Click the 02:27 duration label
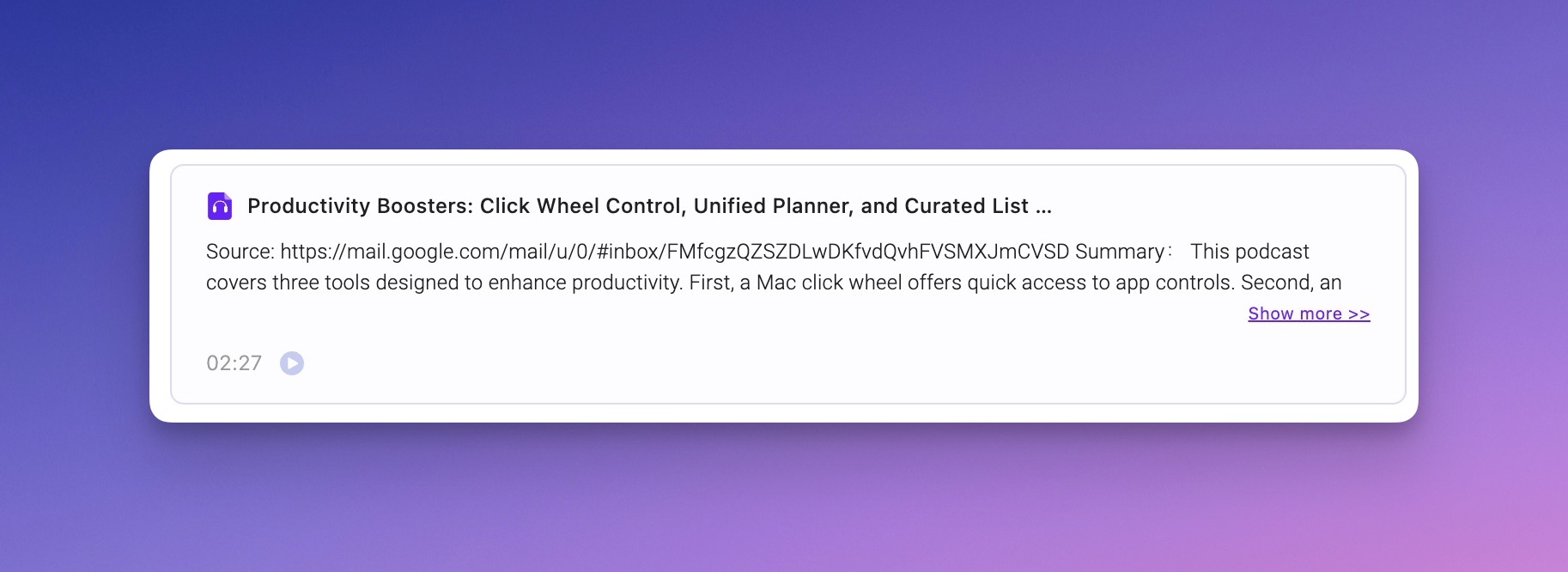Image resolution: width=1568 pixels, height=572 pixels. [x=234, y=363]
